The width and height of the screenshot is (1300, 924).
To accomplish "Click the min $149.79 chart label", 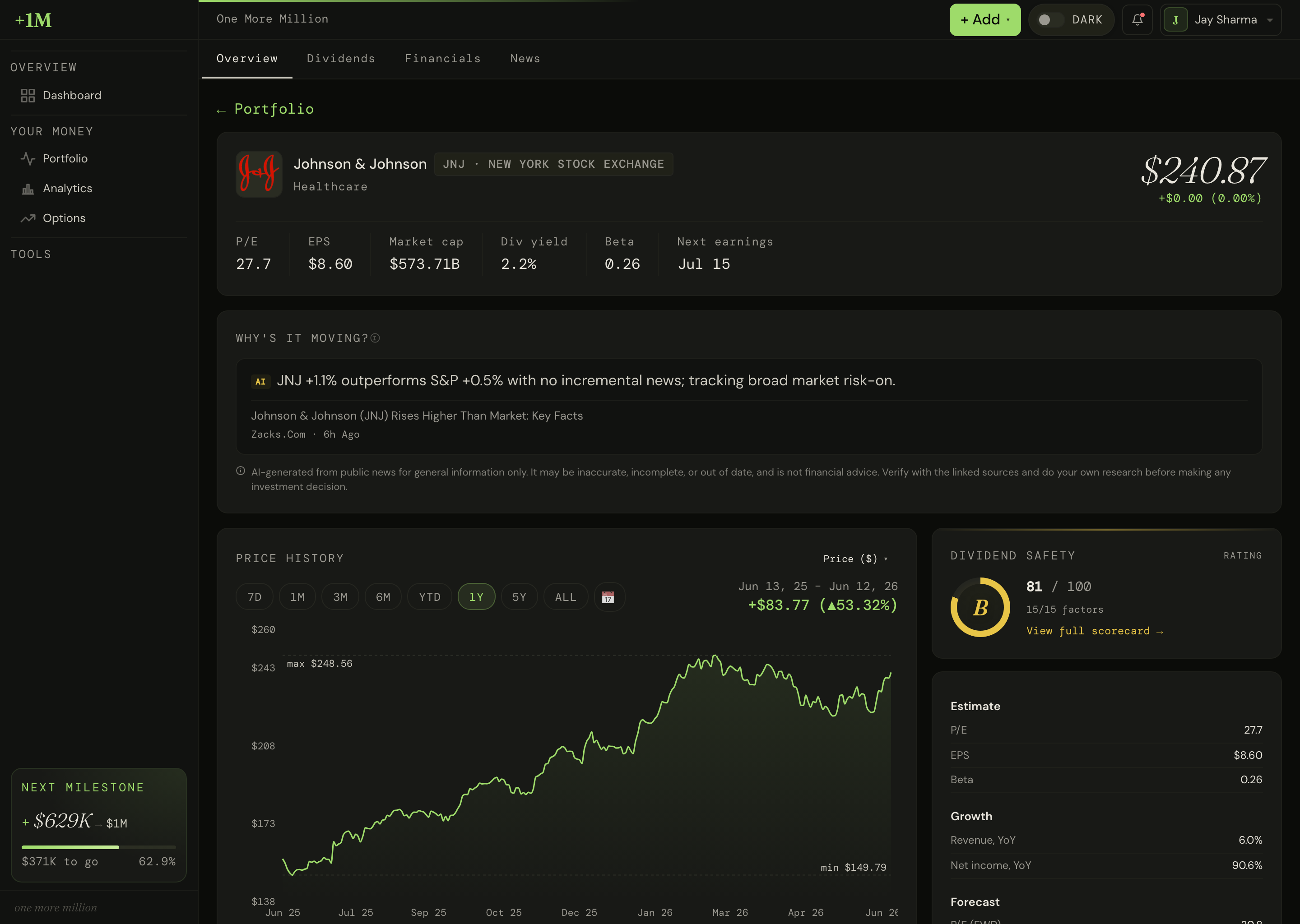I will (x=853, y=868).
